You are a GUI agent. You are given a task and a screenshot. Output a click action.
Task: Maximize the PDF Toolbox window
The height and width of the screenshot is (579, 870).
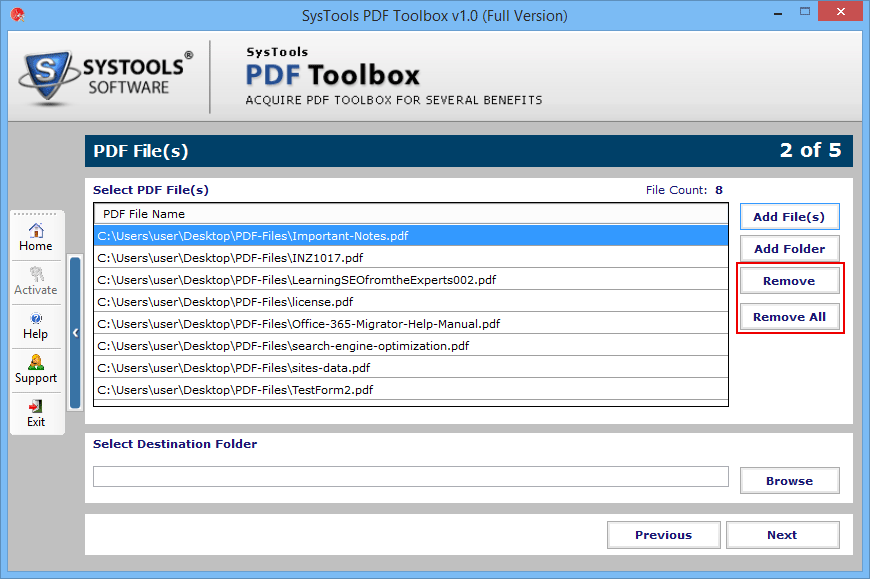click(805, 12)
